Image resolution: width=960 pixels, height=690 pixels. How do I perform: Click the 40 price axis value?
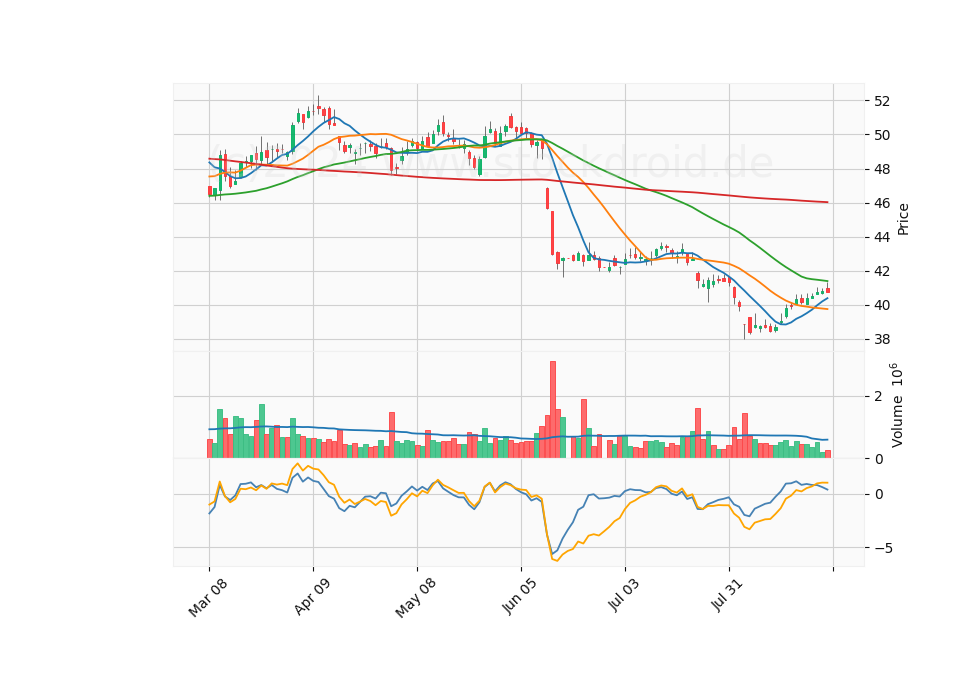tap(882, 306)
